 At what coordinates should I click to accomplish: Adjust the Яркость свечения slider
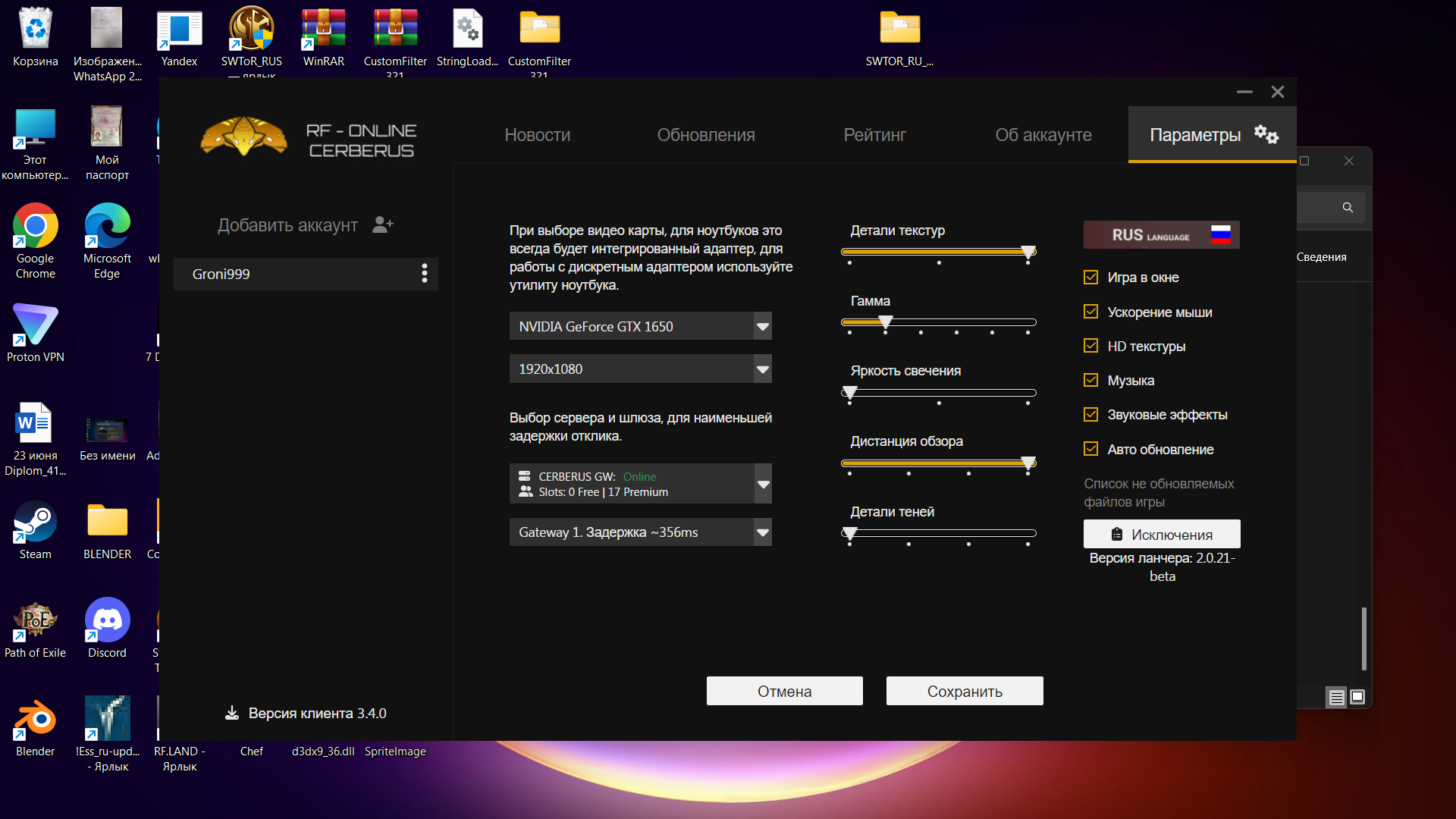point(938,393)
